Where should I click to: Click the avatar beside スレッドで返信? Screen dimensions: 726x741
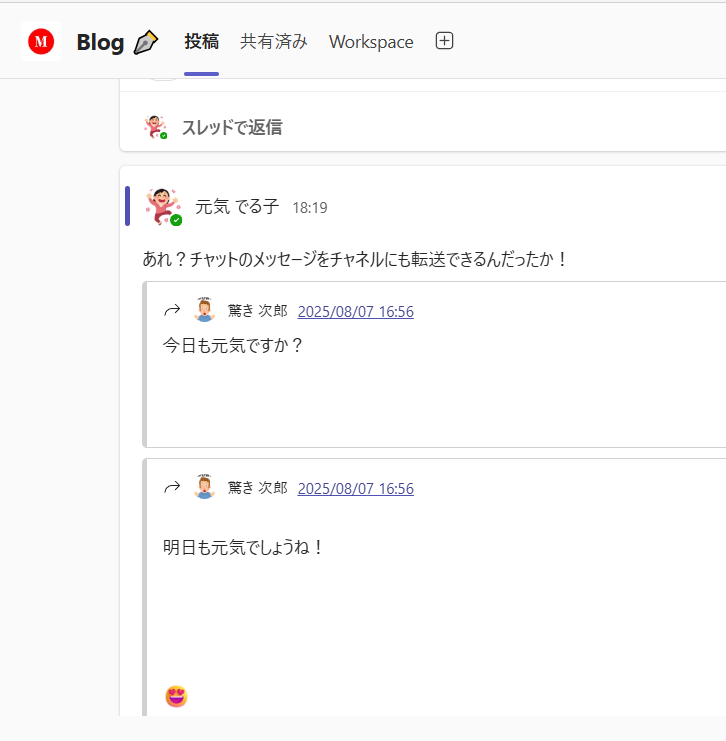tap(155, 127)
